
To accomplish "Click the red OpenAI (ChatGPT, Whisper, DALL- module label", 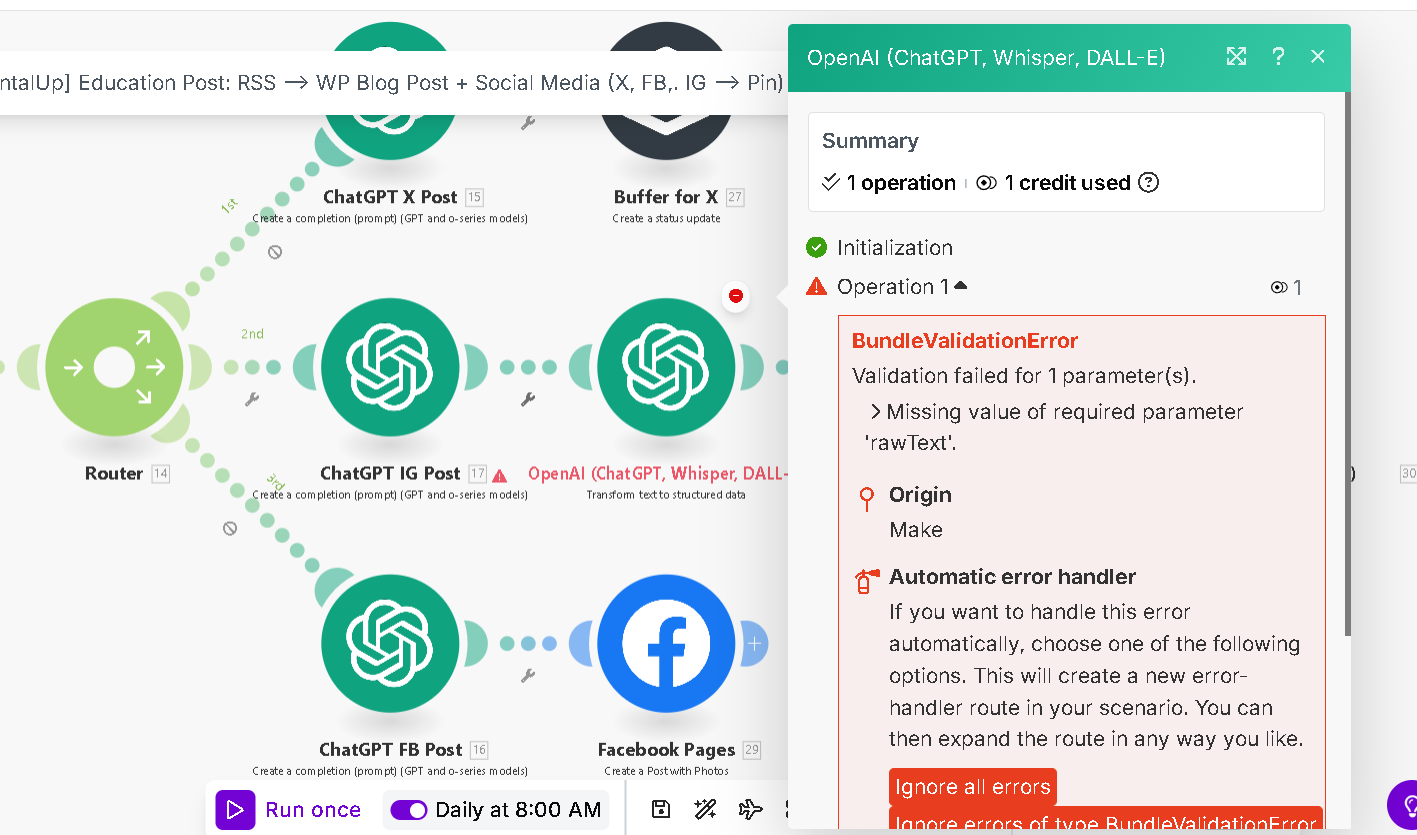I will pos(658,473).
